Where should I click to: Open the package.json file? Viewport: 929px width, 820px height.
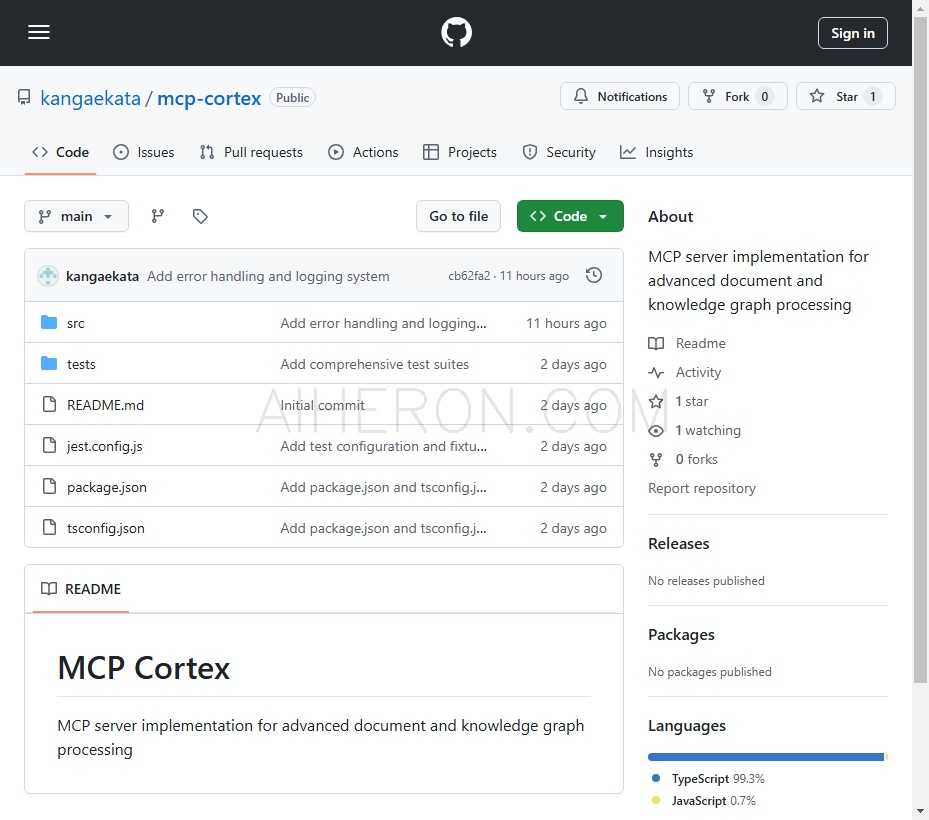tap(107, 487)
